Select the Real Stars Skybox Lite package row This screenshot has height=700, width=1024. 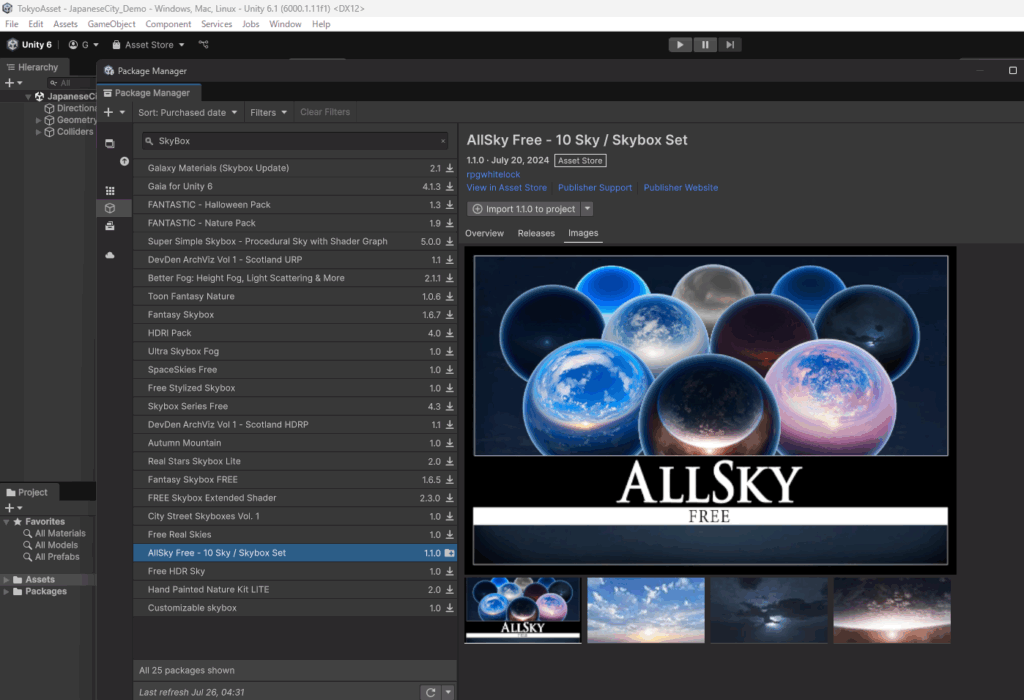coord(295,461)
